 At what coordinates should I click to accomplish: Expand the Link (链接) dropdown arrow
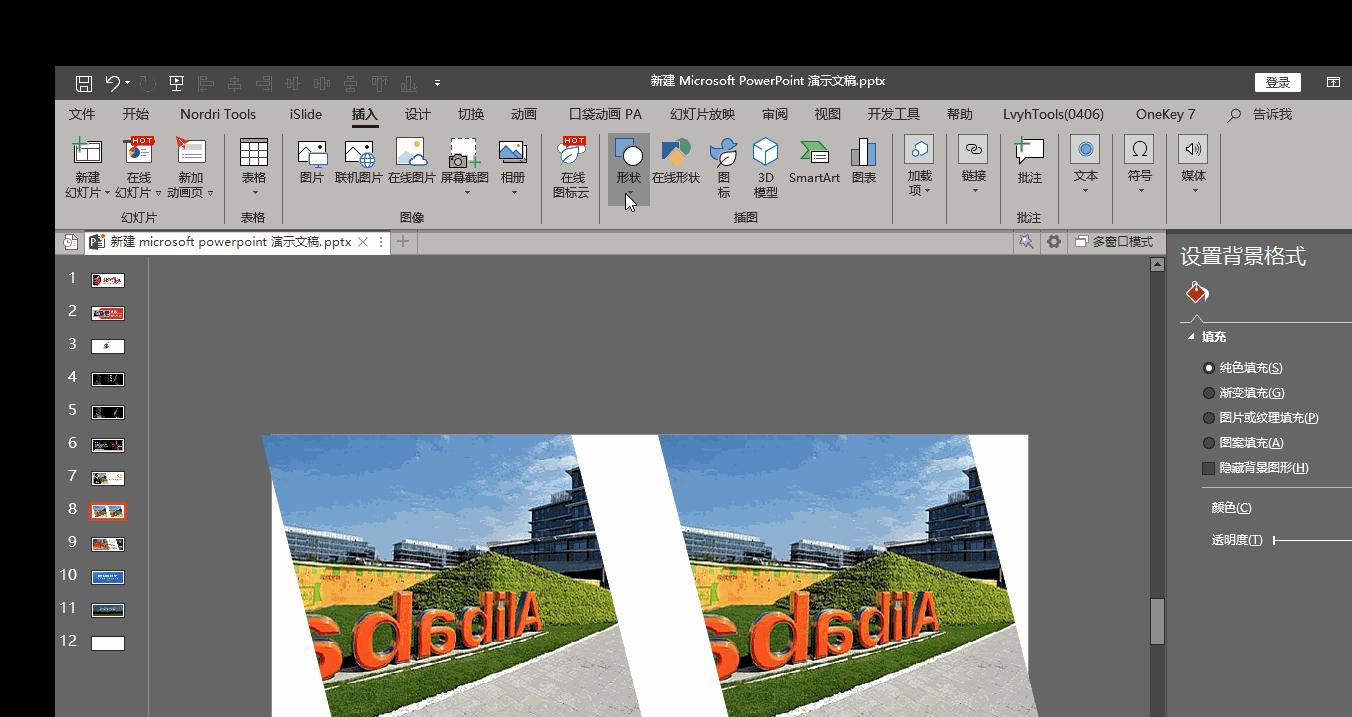point(974,191)
